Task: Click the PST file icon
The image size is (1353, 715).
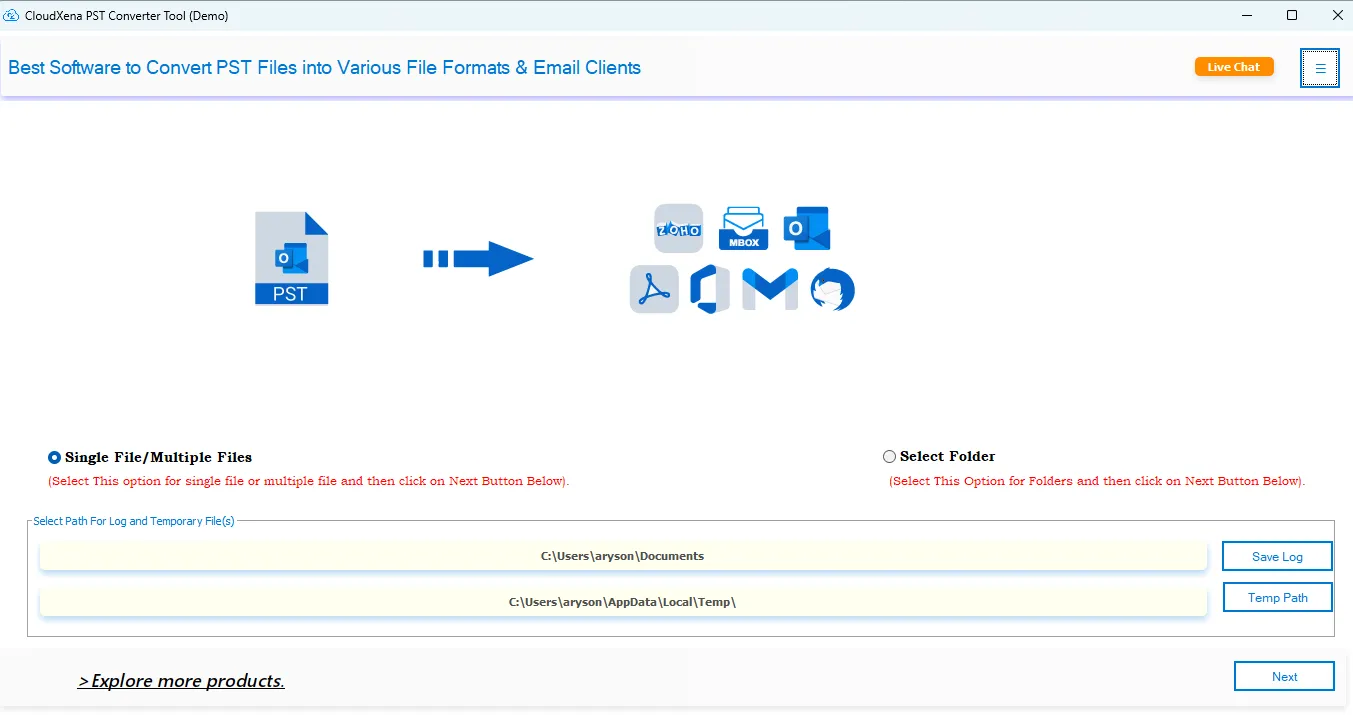Action: pyautogui.click(x=291, y=258)
